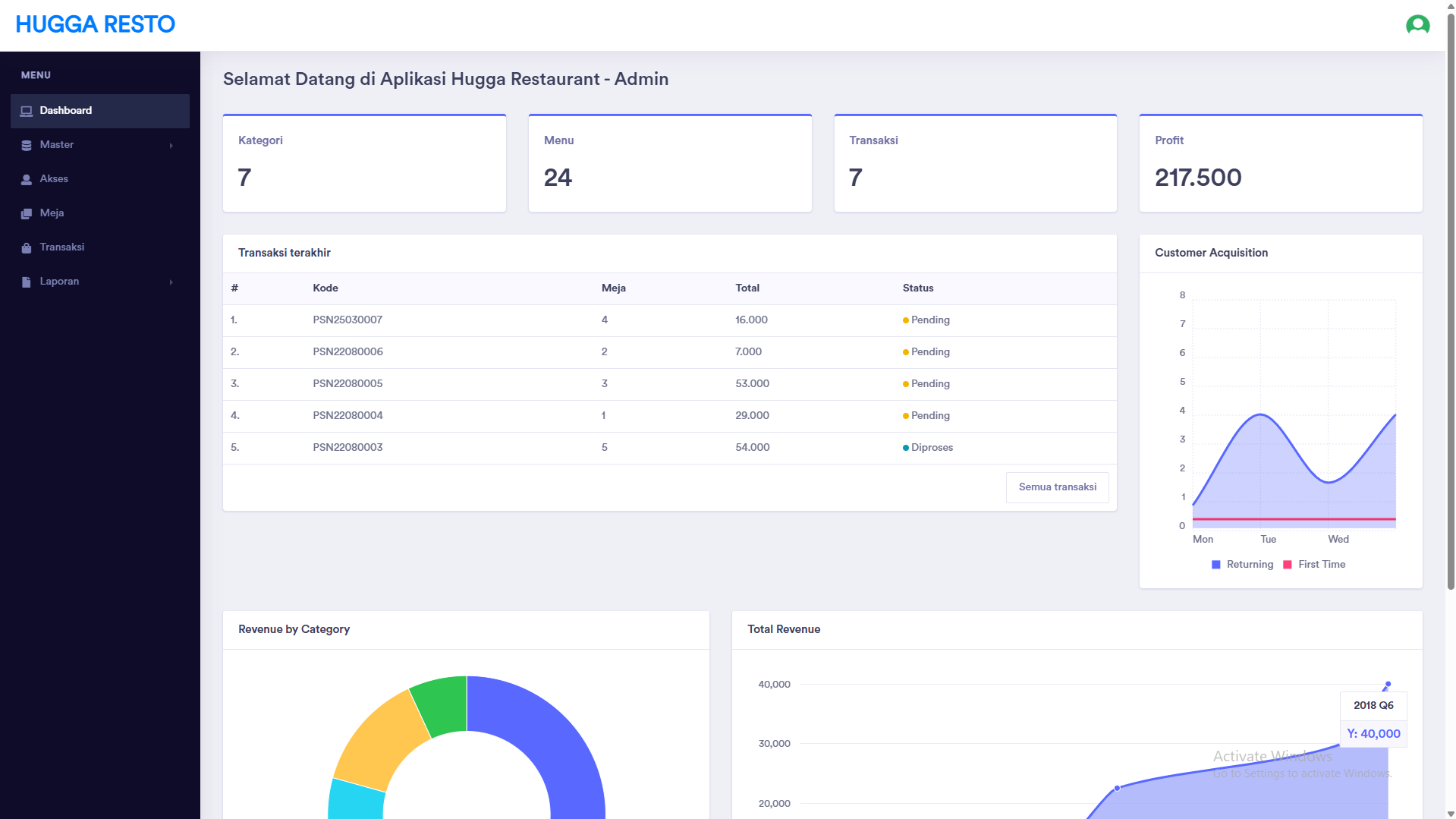This screenshot has width=1456, height=819.
Task: Click the Total Revenue chart title
Action: click(784, 629)
